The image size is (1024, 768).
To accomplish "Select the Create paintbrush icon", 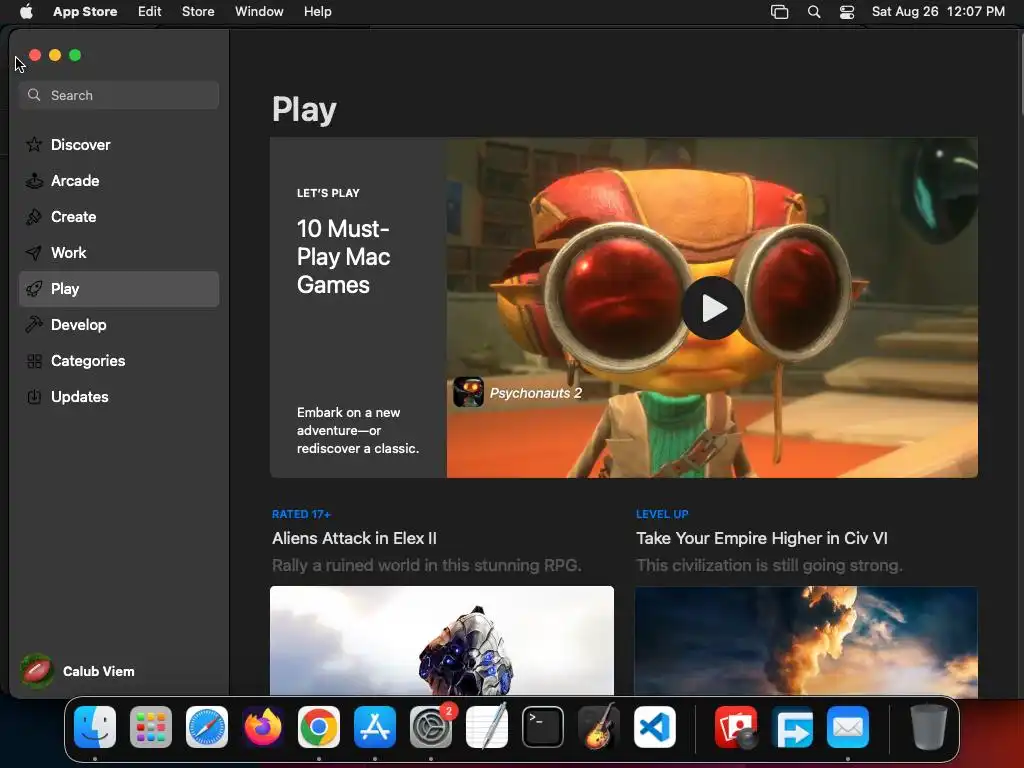I will (34, 216).
